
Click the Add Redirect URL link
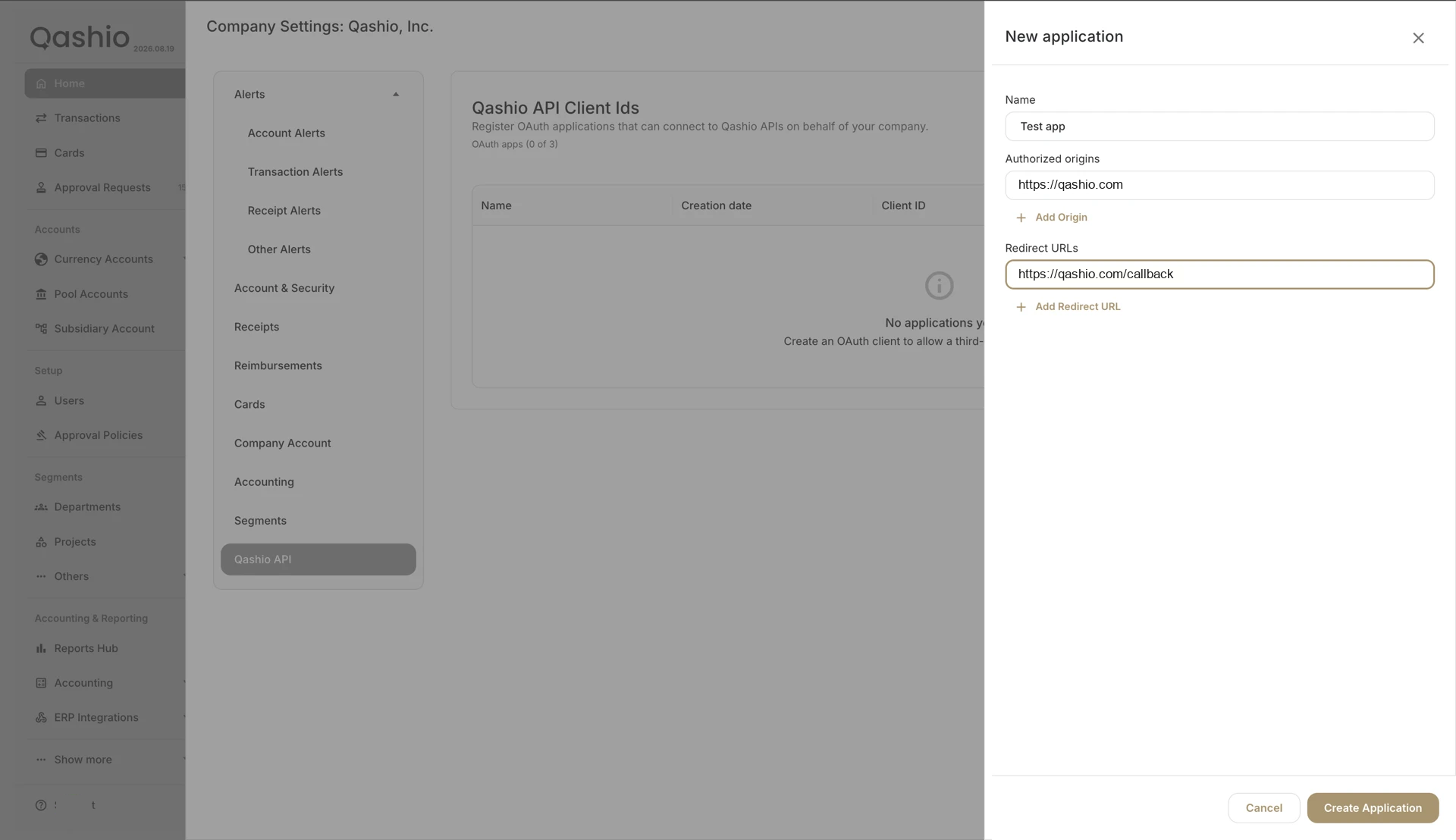coord(1078,307)
